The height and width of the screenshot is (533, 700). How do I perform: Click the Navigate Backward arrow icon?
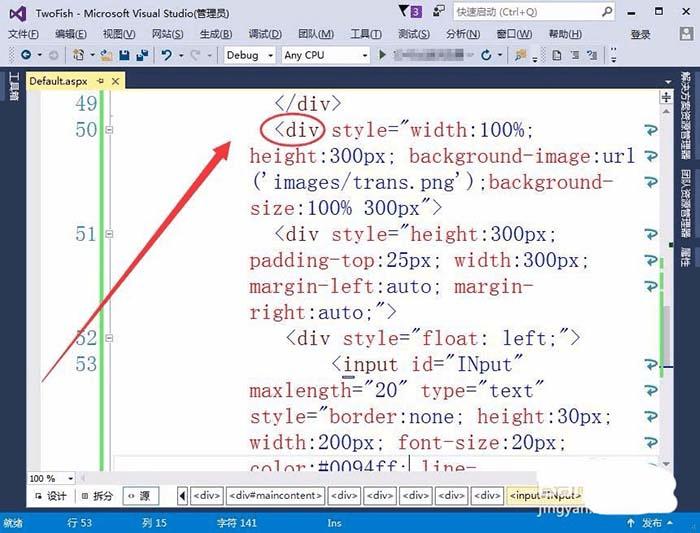[26, 55]
